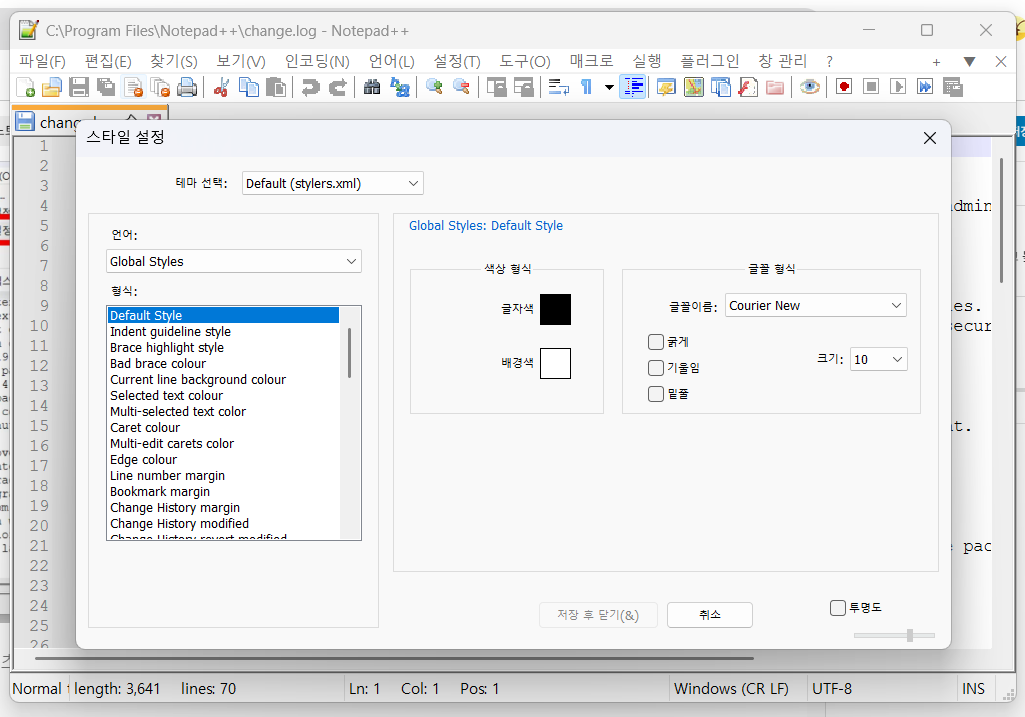Viewport: 1025px width, 717px height.
Task: Click the Undo toolbar icon
Action: [311, 87]
